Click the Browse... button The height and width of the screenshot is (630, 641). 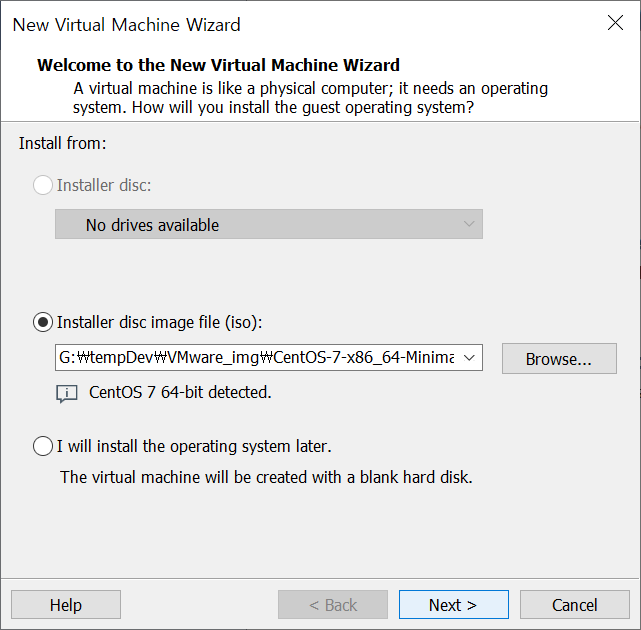pos(559,359)
